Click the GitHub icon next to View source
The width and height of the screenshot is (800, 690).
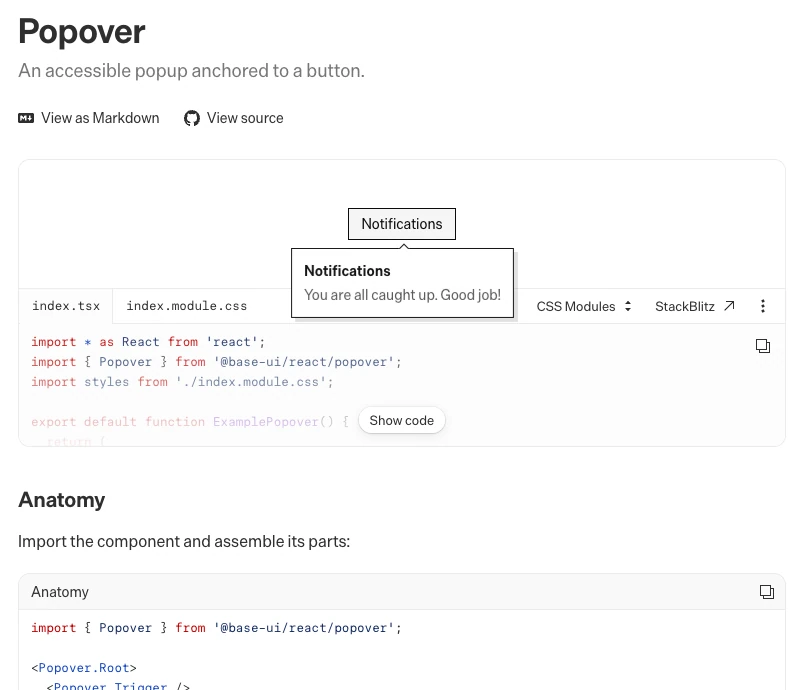pyautogui.click(x=192, y=118)
